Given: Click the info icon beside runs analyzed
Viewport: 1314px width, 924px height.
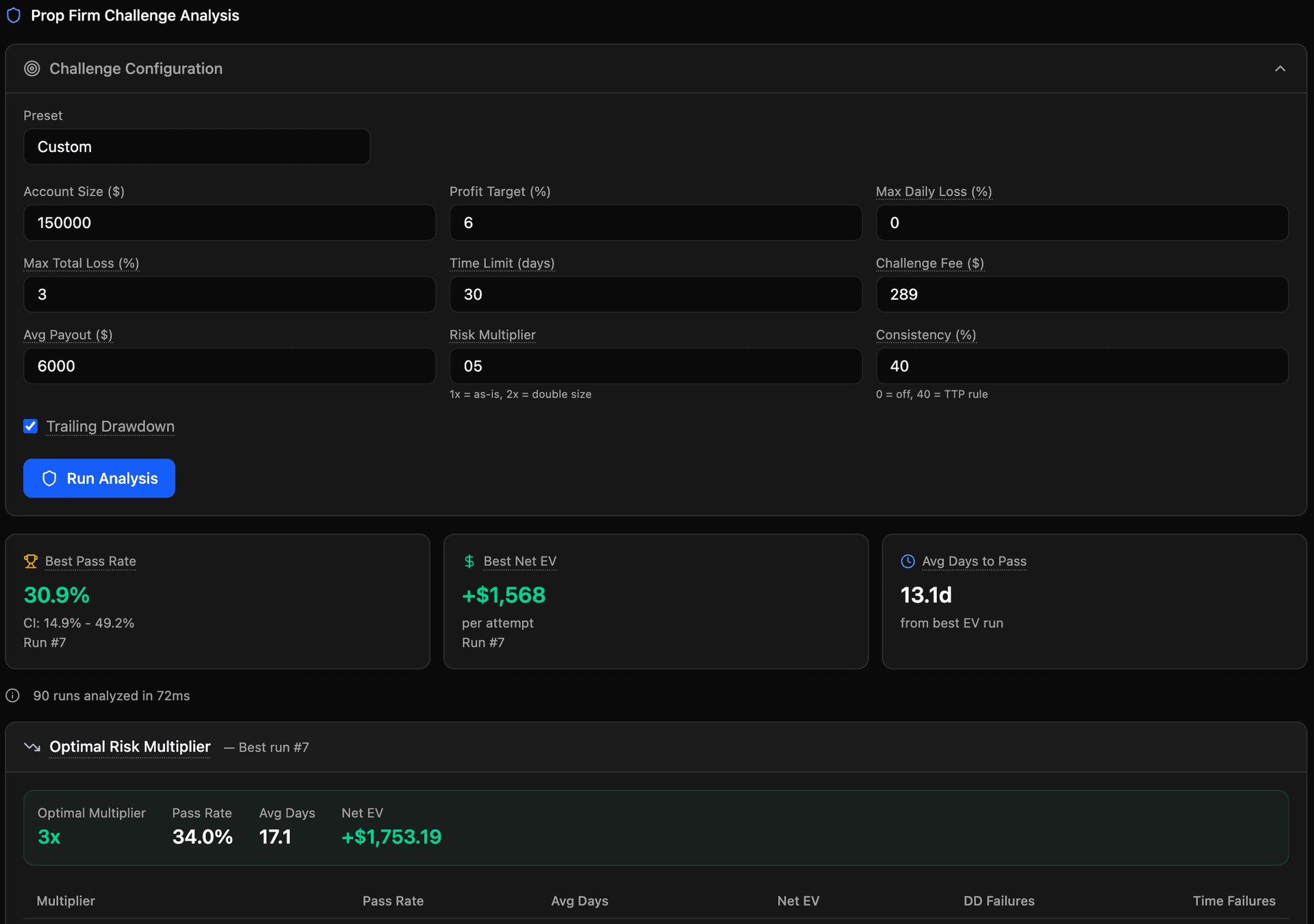Looking at the screenshot, I should [13, 695].
